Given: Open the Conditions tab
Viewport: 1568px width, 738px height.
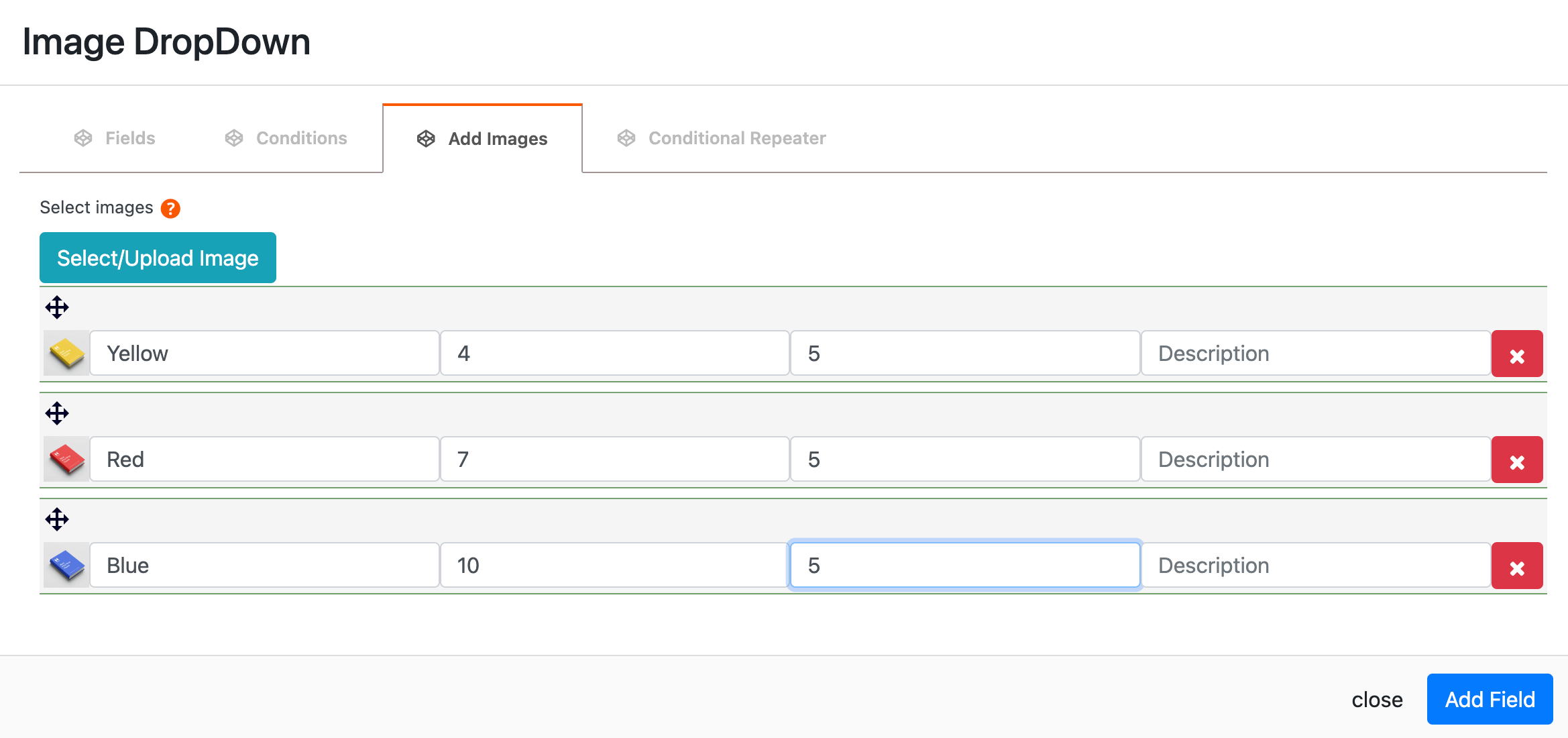Looking at the screenshot, I should pyautogui.click(x=286, y=138).
